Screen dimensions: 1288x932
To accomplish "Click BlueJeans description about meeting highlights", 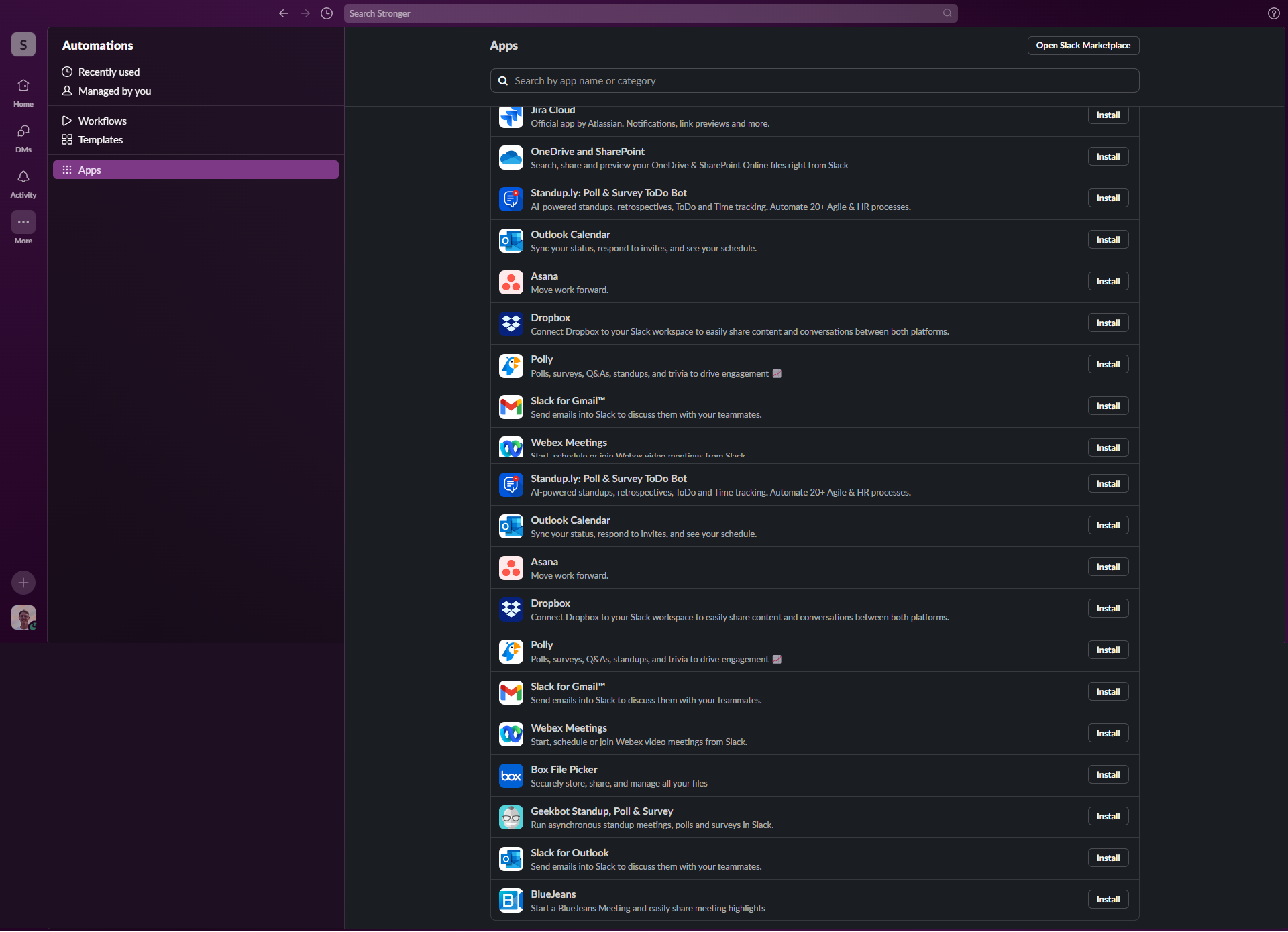I will point(648,908).
